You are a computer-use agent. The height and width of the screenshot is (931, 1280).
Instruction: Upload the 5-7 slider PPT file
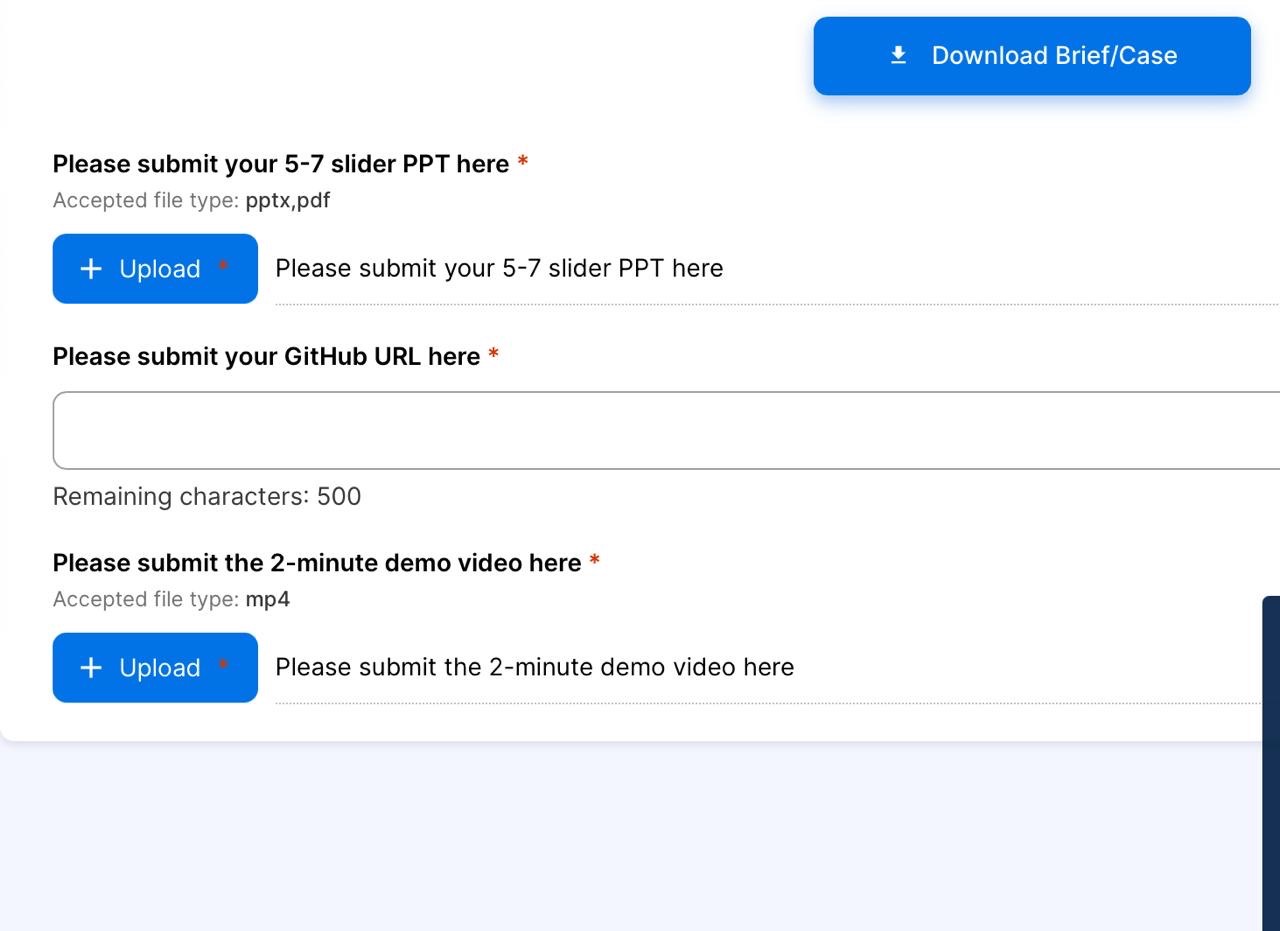tap(155, 269)
